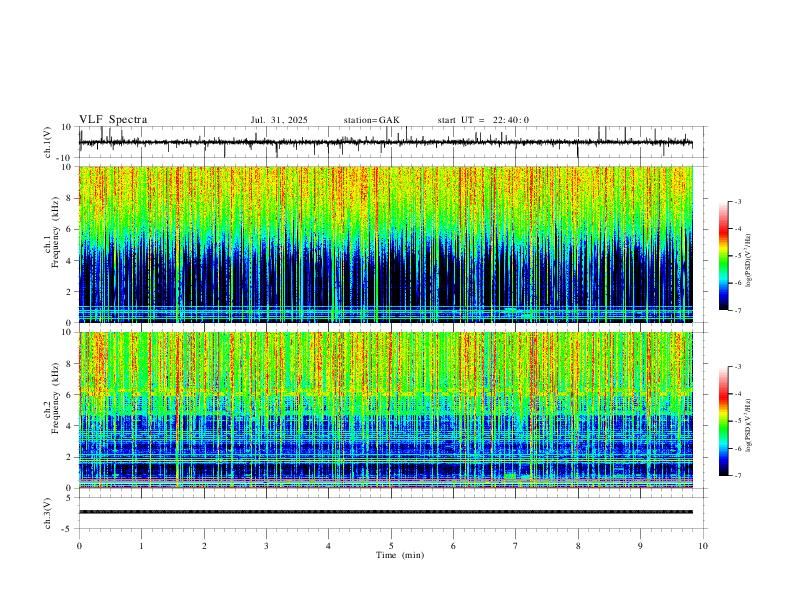
Task: Click the ch.1 "Frequency (kHz)" axis label
Action: (x=55, y=232)
